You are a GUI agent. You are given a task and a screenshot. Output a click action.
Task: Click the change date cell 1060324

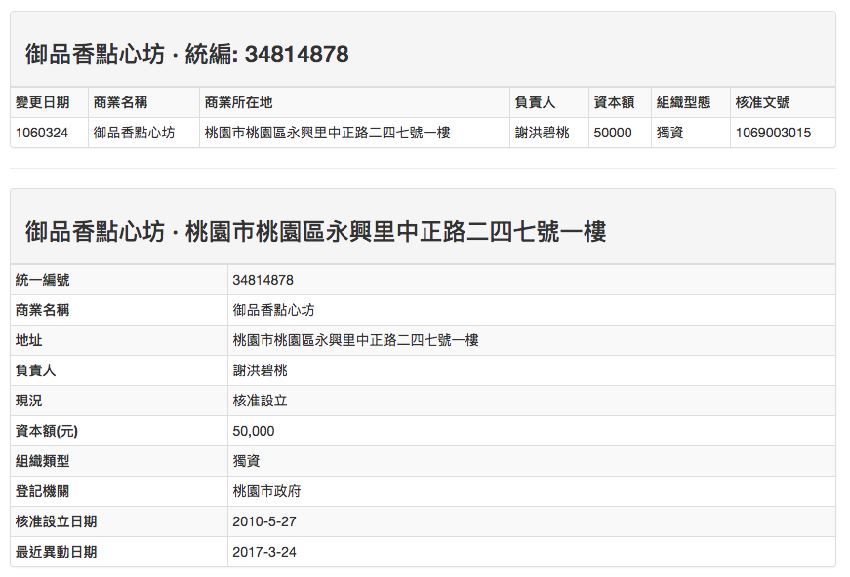pos(42,132)
